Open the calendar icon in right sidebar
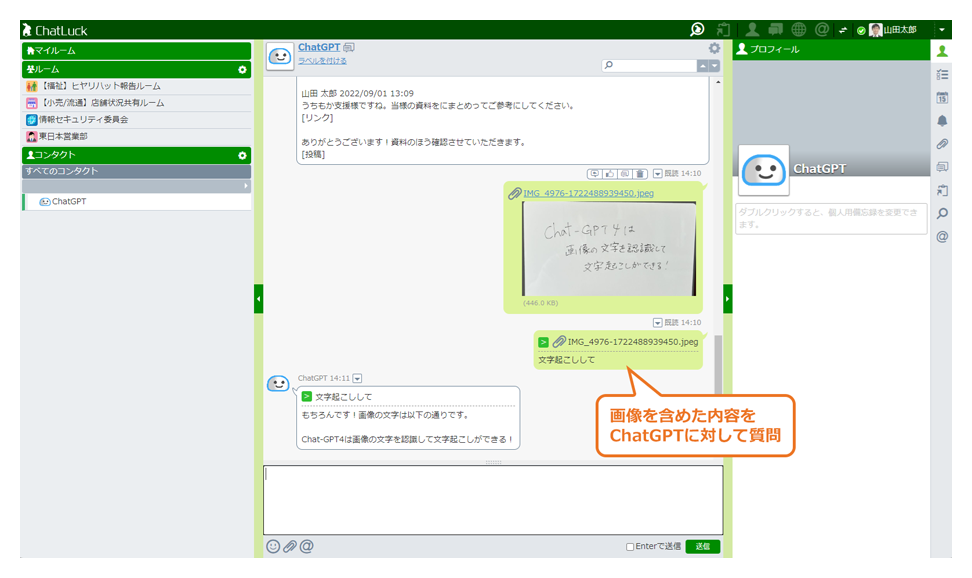This screenshot has height=578, width=972. (942, 97)
